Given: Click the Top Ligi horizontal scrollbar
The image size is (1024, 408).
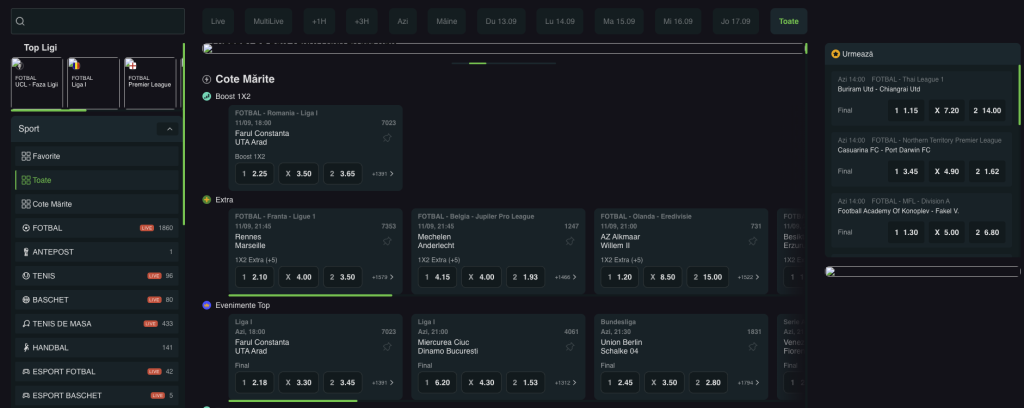Looking at the screenshot, I should [49, 110].
